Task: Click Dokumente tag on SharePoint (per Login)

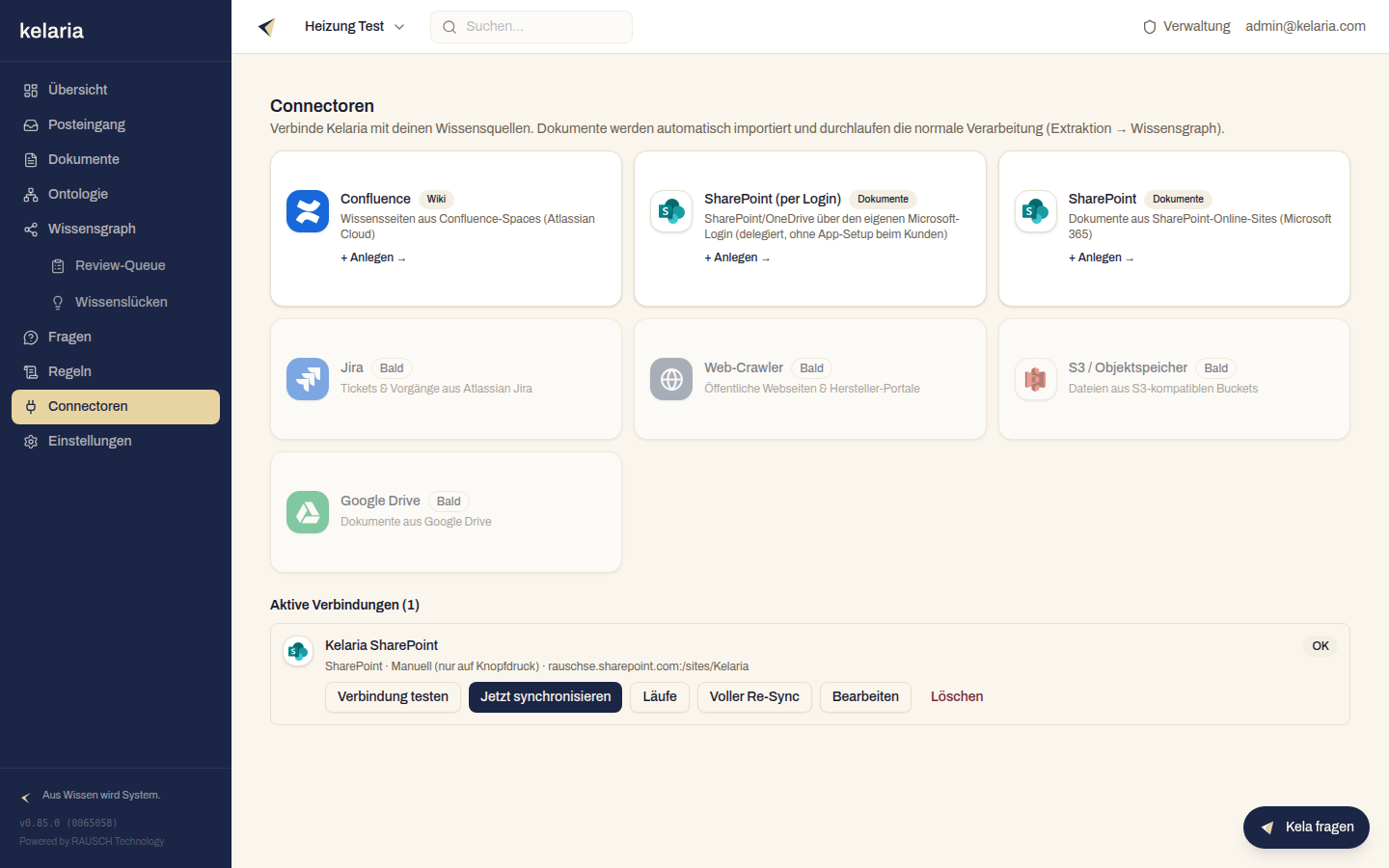Action: pos(883,200)
